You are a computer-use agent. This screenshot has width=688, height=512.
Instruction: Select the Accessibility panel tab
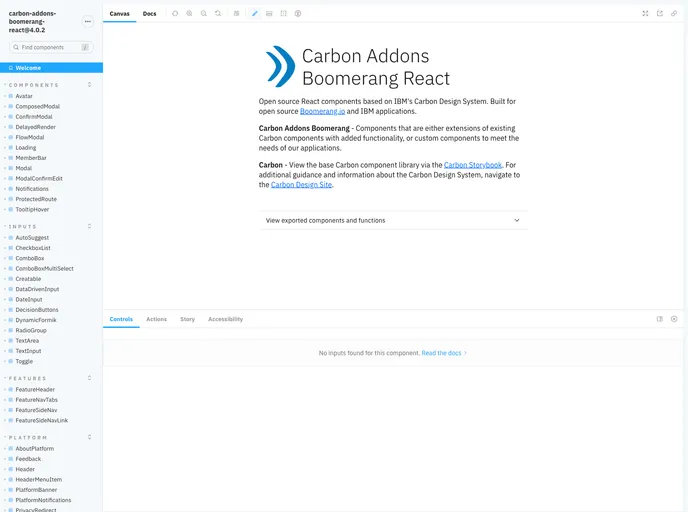click(x=226, y=319)
